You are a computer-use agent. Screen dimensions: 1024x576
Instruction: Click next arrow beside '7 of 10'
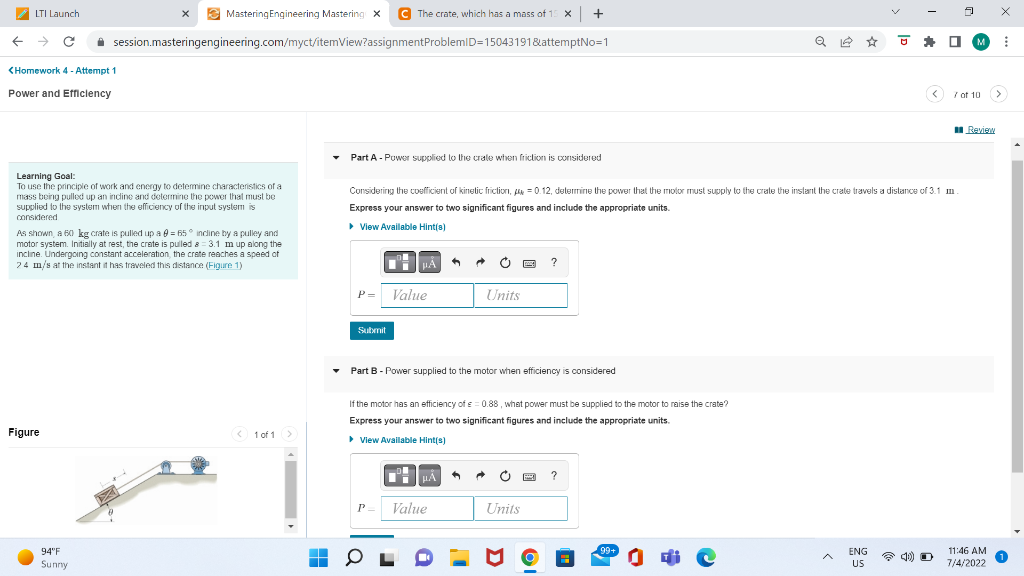click(998, 93)
